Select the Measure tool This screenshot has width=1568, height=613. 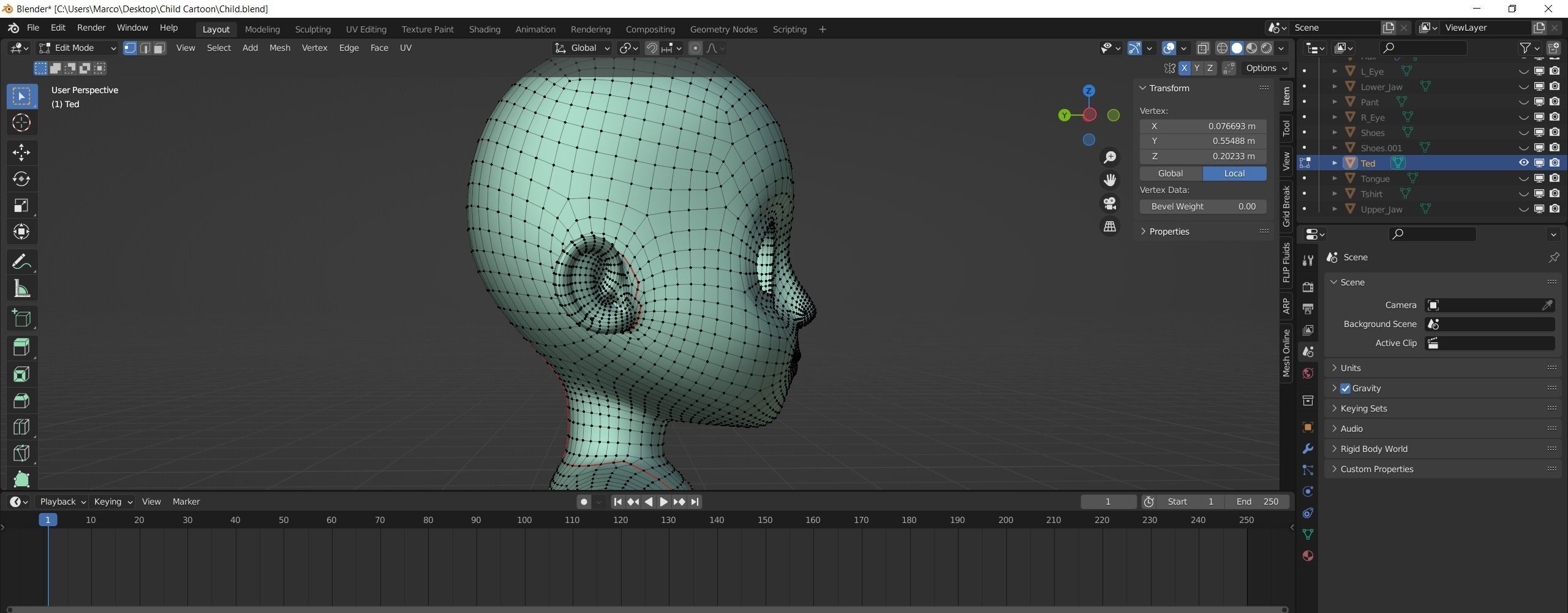tap(21, 288)
